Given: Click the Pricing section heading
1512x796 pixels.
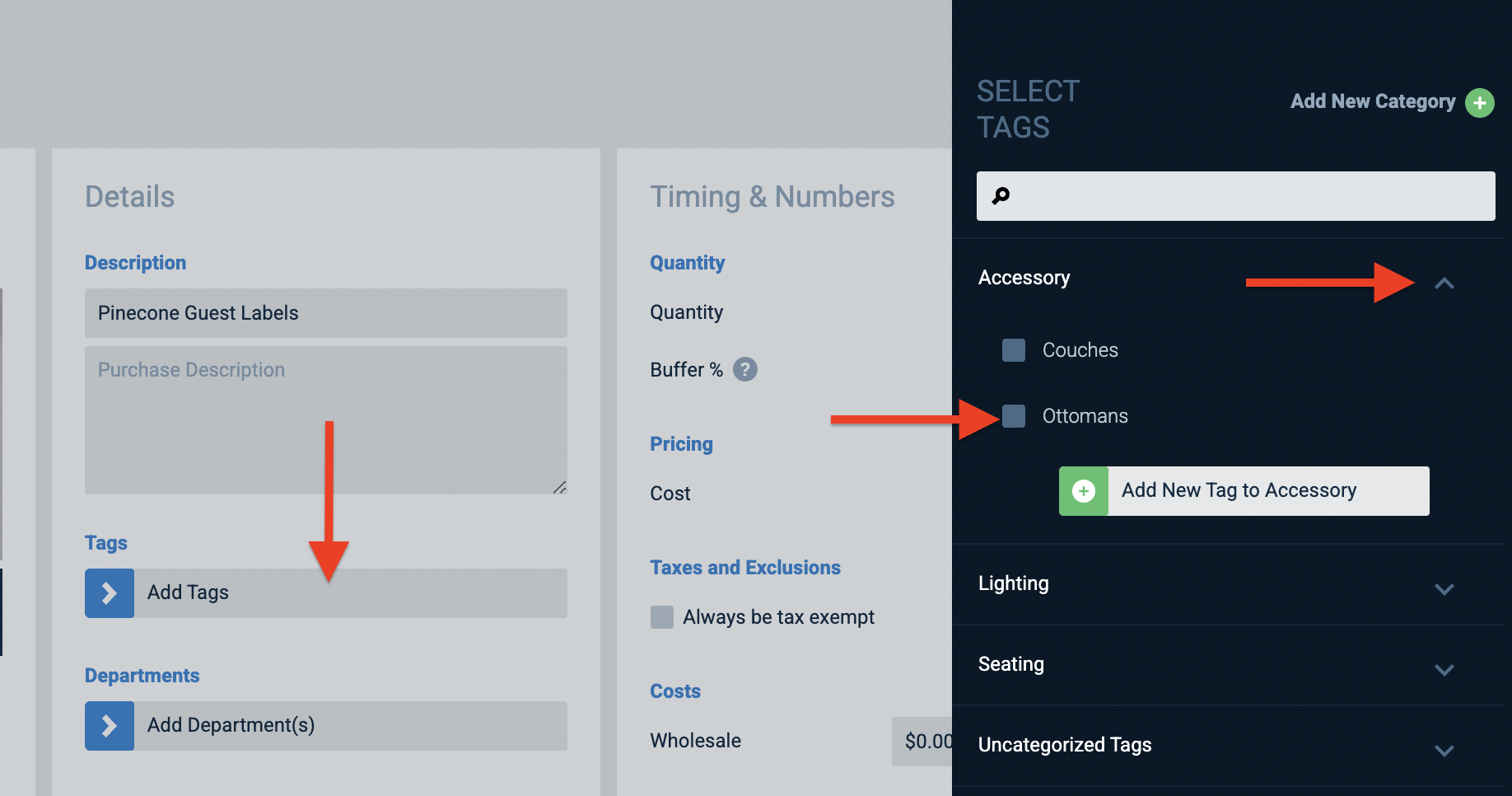Looking at the screenshot, I should (682, 444).
